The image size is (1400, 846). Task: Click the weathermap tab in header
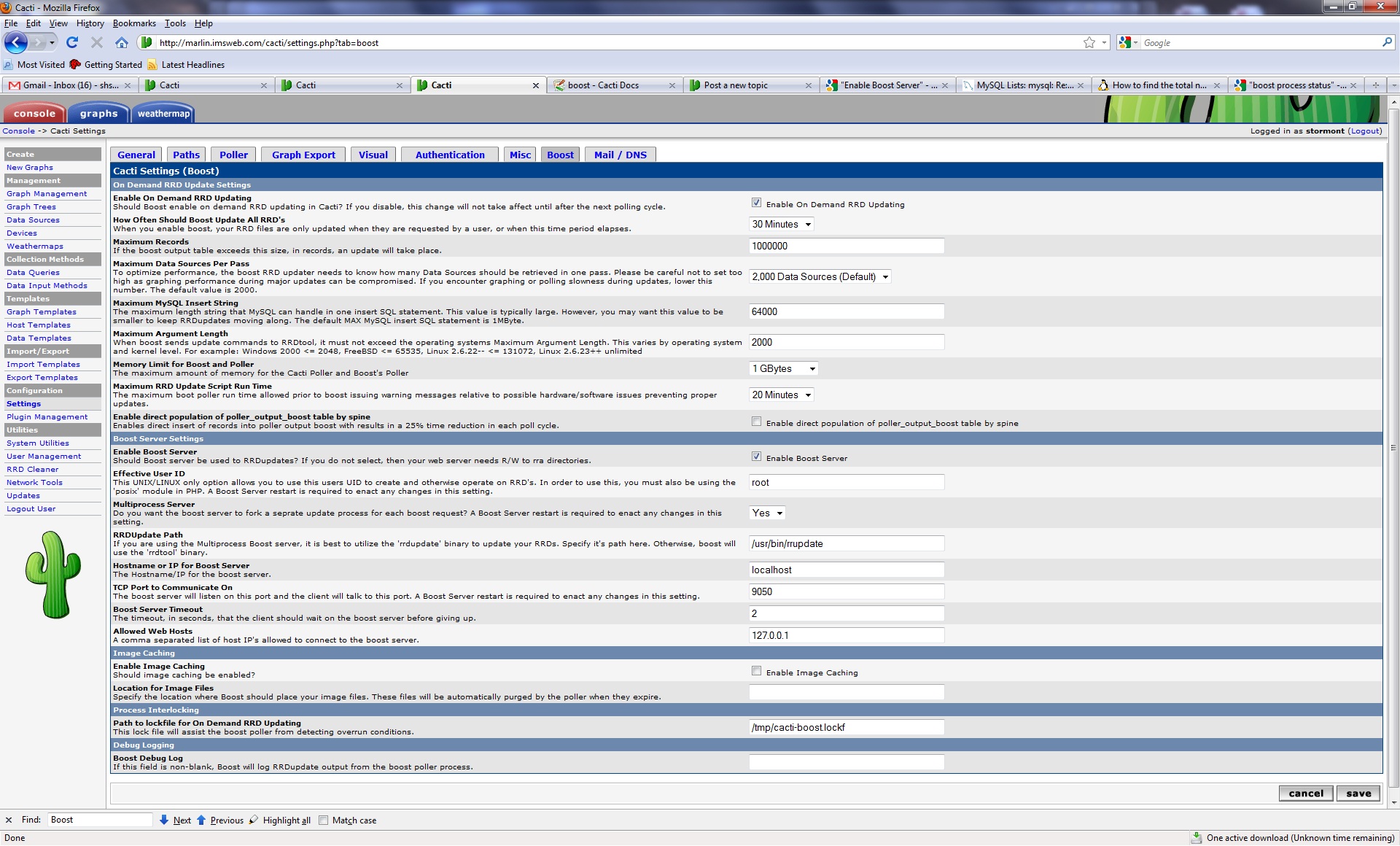click(x=163, y=113)
